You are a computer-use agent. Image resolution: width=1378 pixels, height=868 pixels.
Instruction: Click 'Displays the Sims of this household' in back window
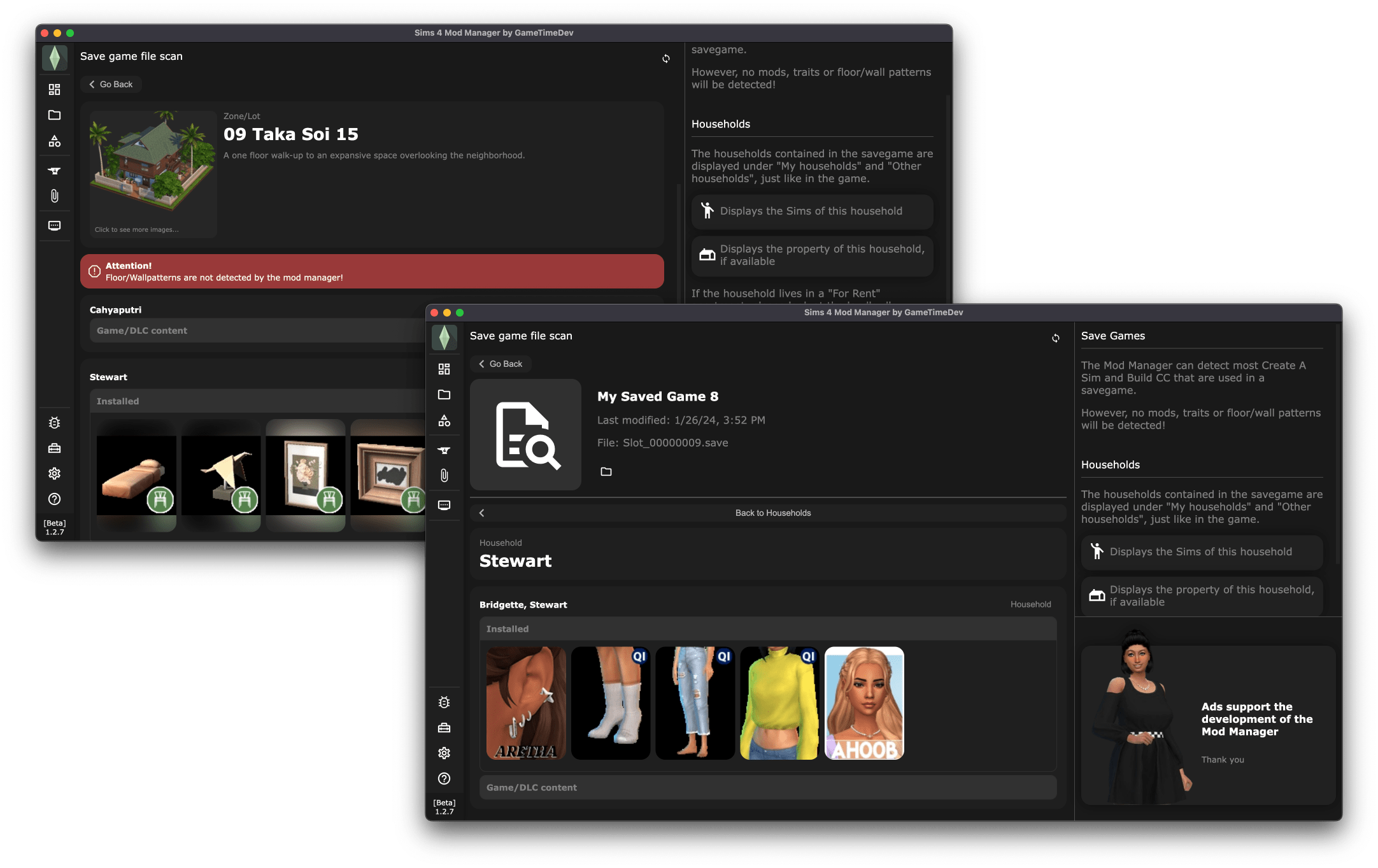(x=812, y=211)
